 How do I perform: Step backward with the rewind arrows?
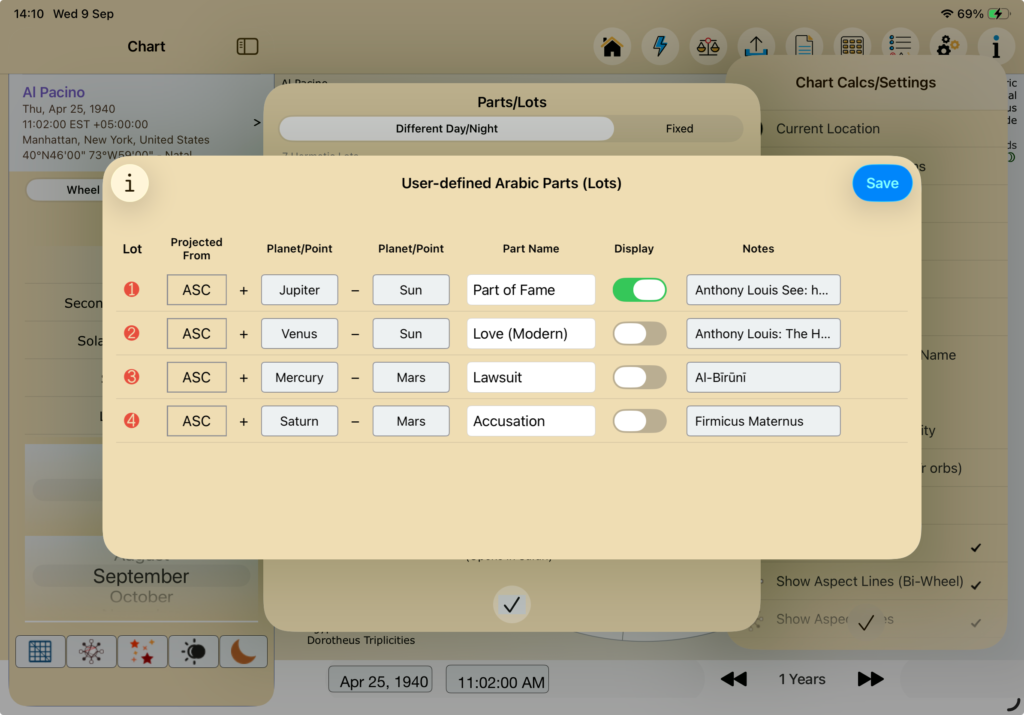(733, 679)
